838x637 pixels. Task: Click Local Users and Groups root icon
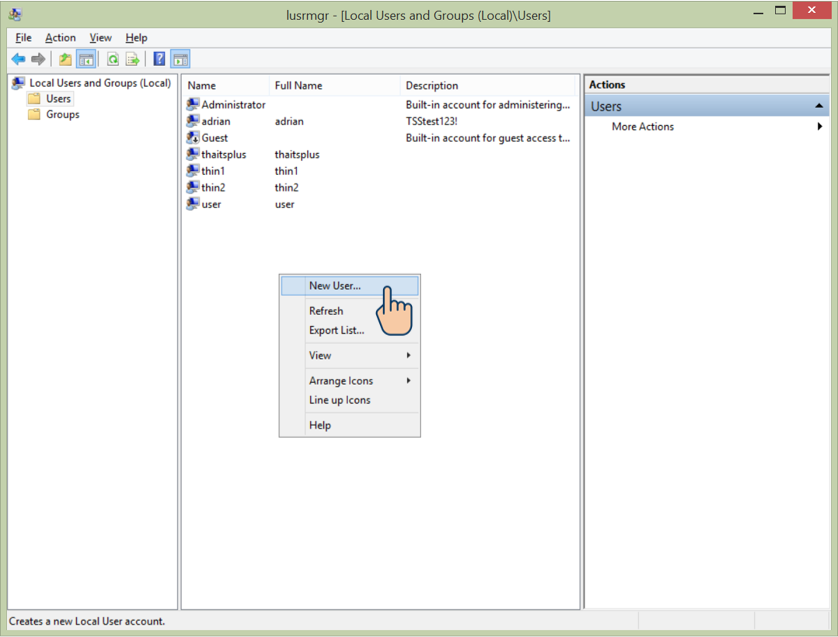point(19,83)
